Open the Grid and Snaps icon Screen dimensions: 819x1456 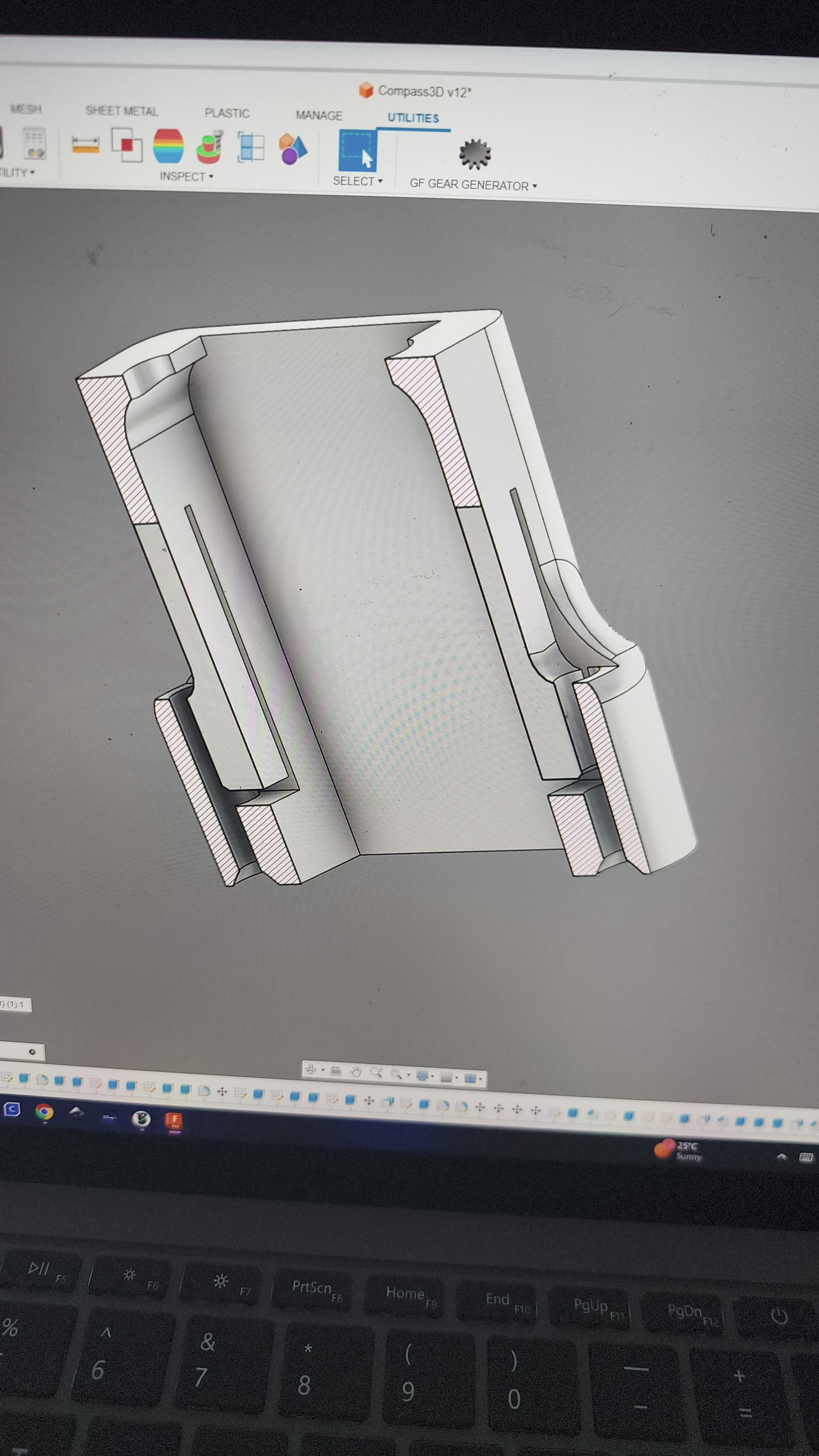(x=446, y=1077)
